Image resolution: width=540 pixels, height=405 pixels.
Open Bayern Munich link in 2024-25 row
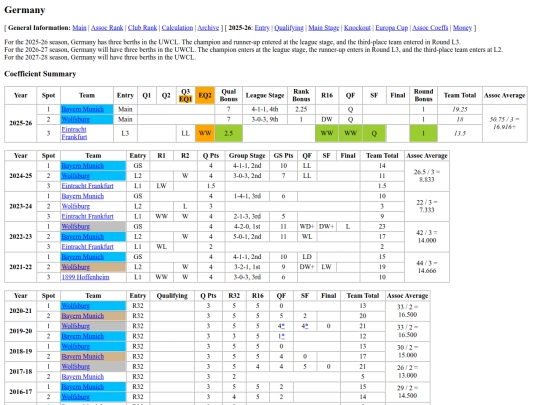tap(83, 166)
